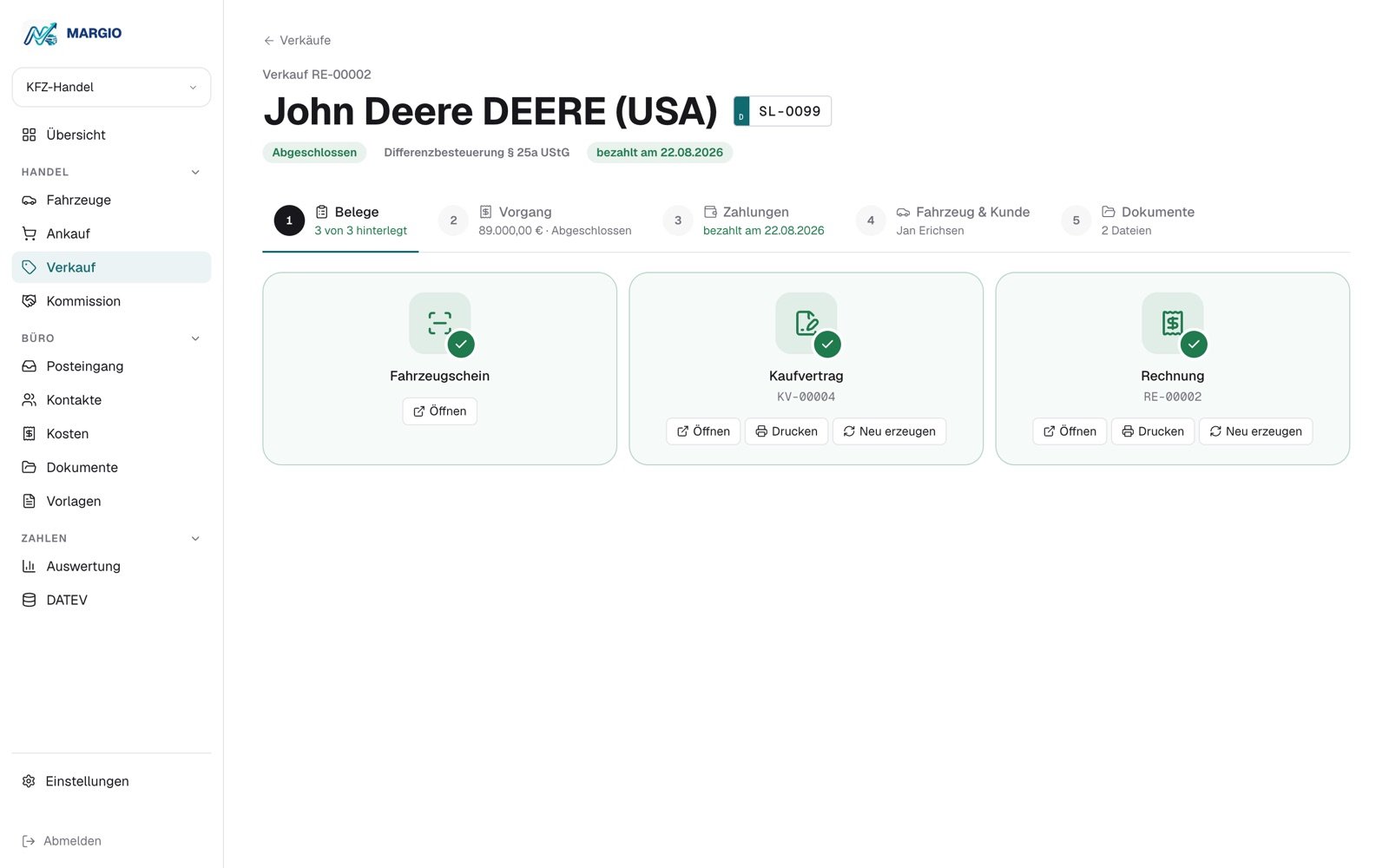Viewport: 1389px width, 868px height.
Task: Open the Fahrzeugschein with Öffnen button
Action: 439,411
